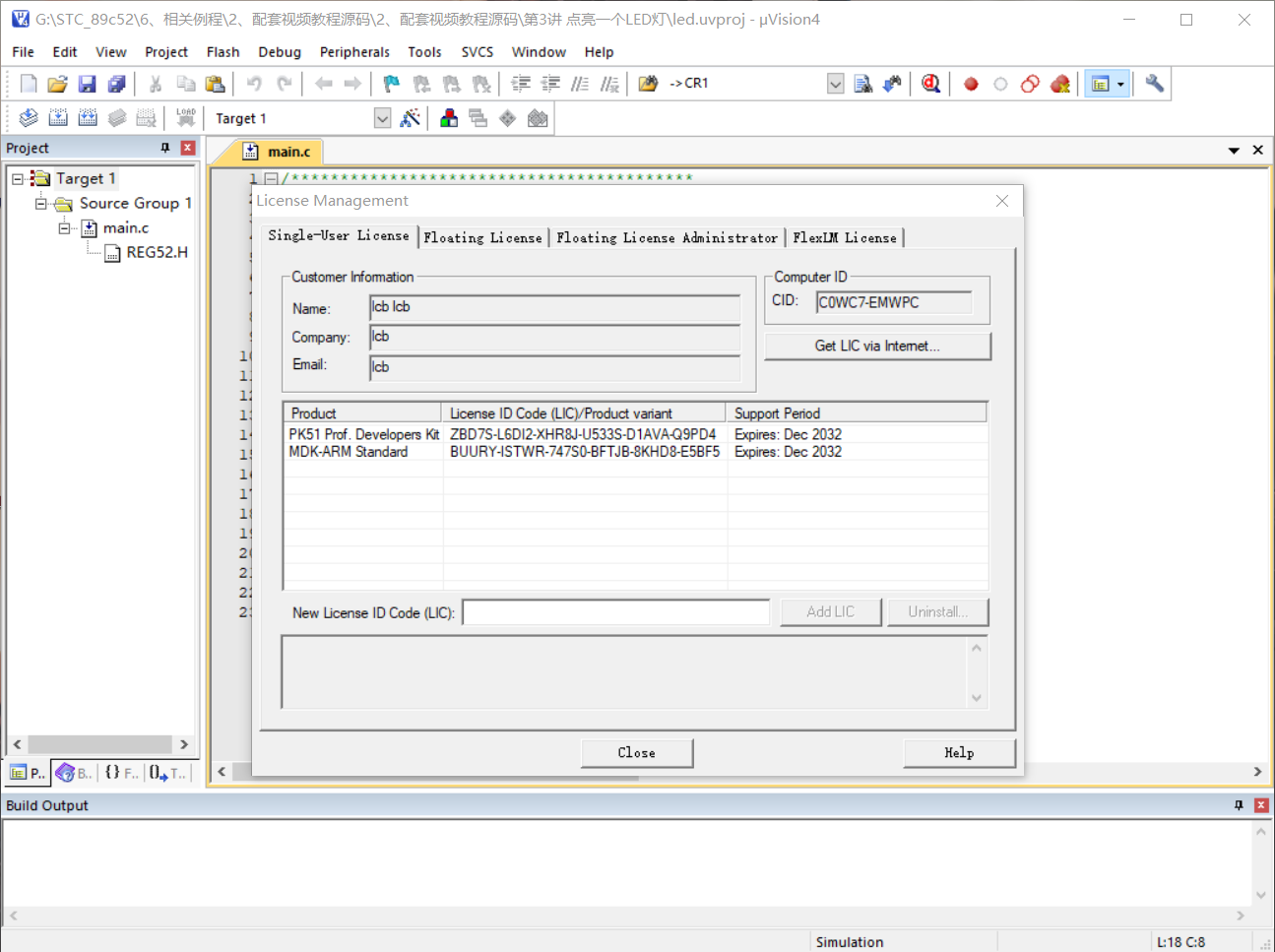Image resolution: width=1275 pixels, height=952 pixels.
Task: Collapse the Source Group 1 node
Action: (41, 204)
